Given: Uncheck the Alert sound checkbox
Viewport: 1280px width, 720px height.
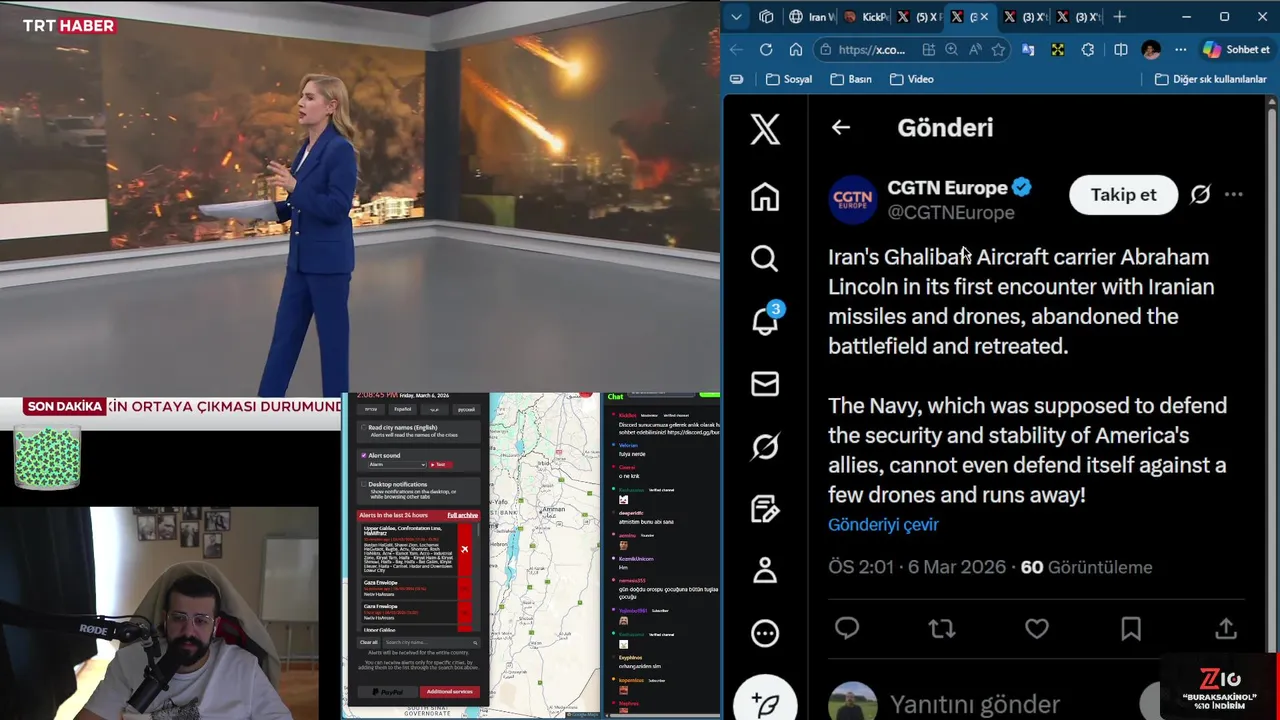Looking at the screenshot, I should [363, 455].
